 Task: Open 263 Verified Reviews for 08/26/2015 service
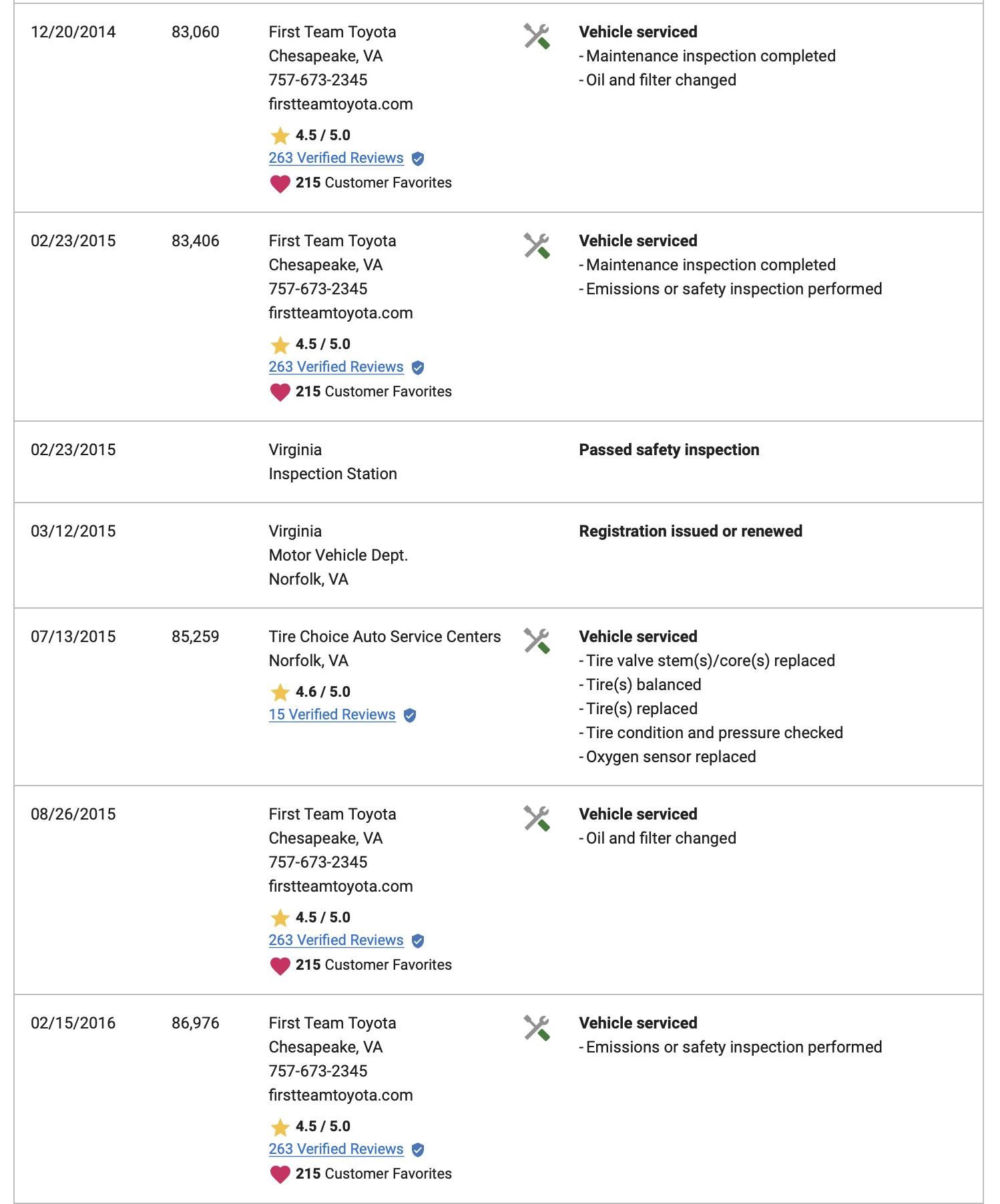(336, 940)
